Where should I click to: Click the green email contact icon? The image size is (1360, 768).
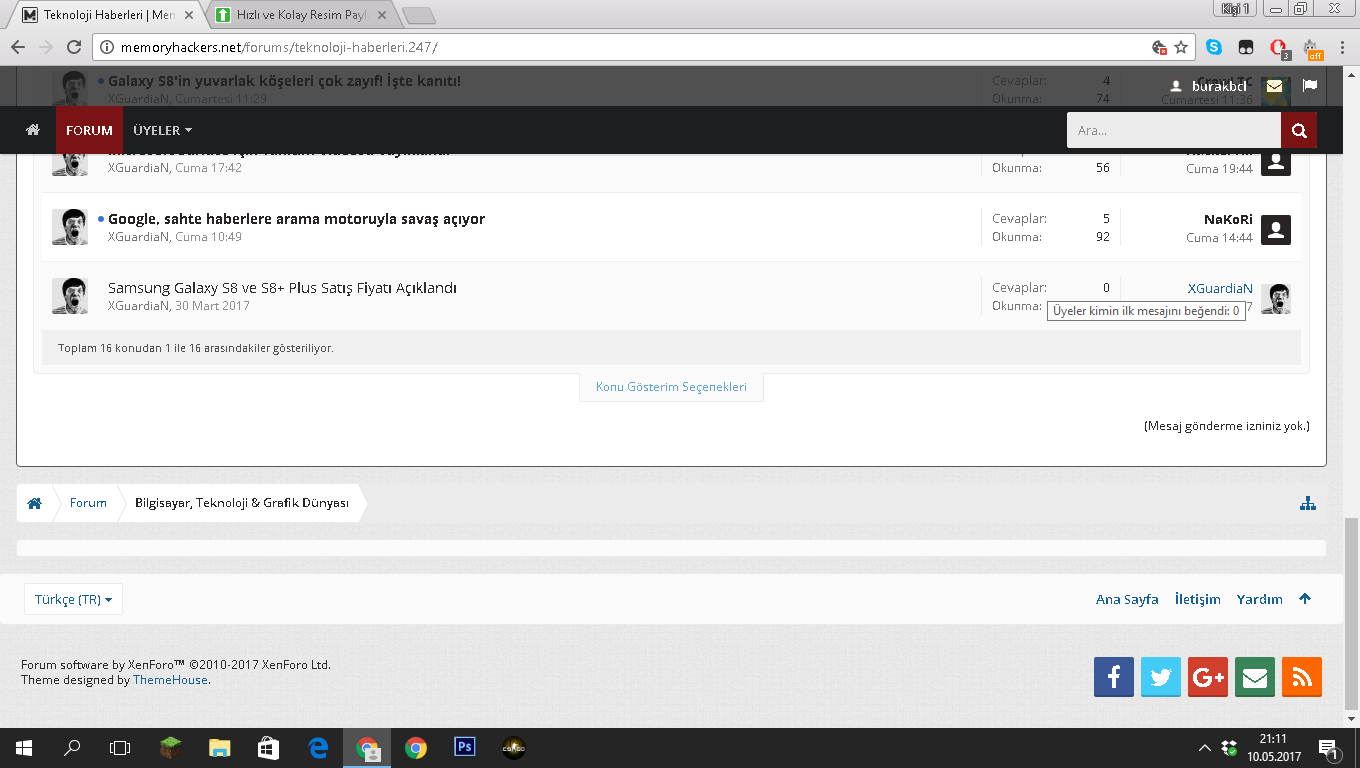click(1255, 677)
